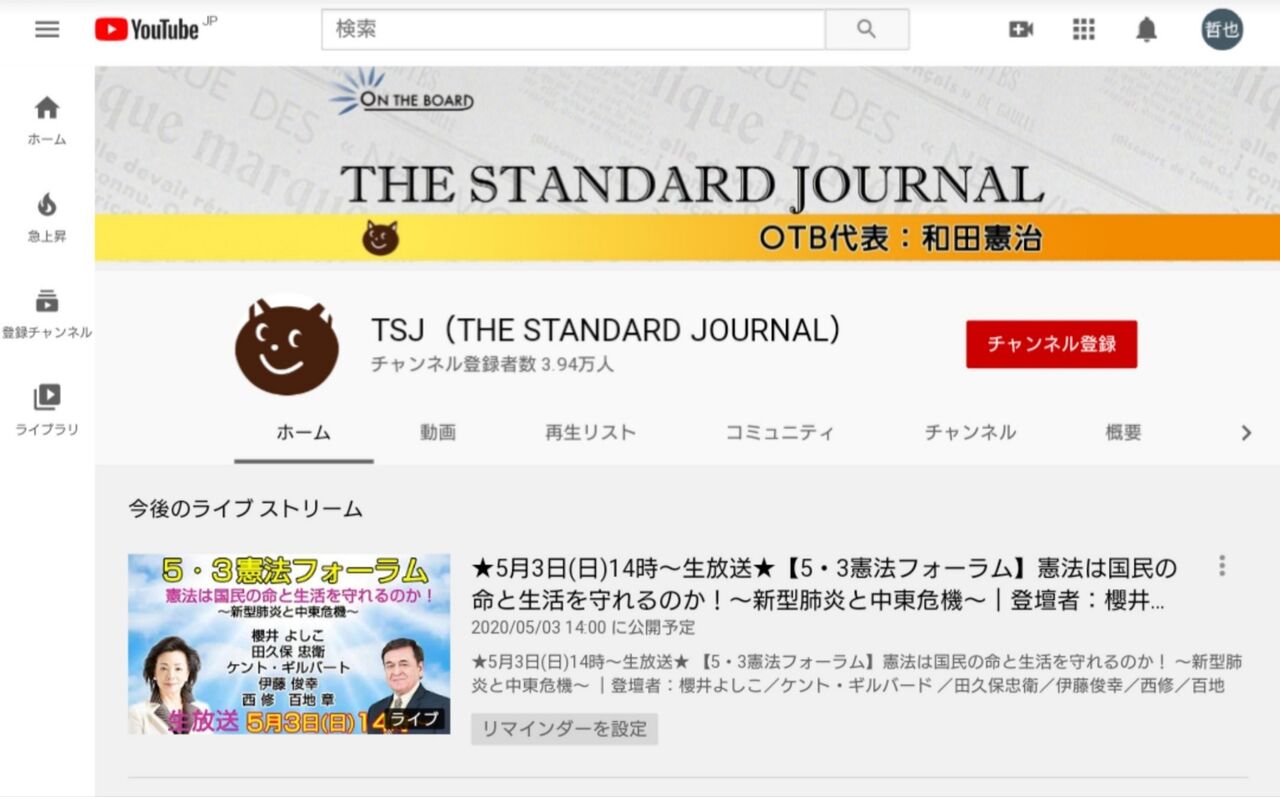
Task: Click the 今後のライブ ストリーム section heading
Action: click(x=245, y=509)
